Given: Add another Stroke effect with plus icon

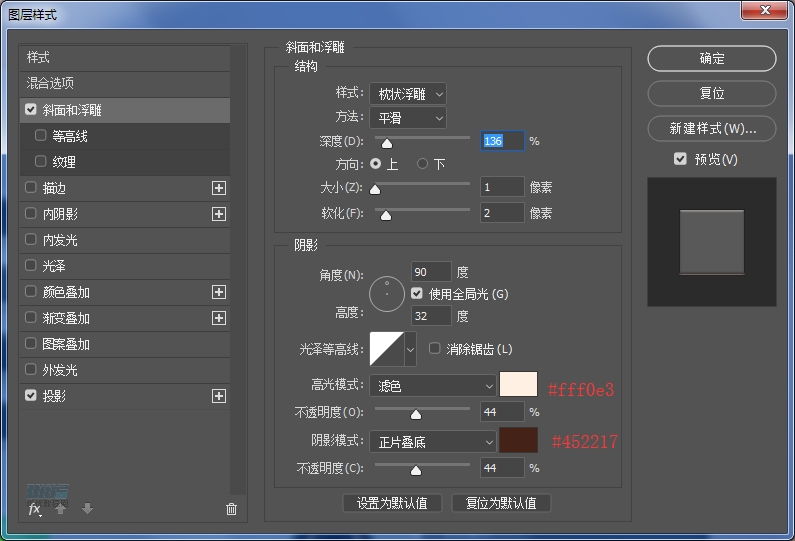Looking at the screenshot, I should (219, 188).
